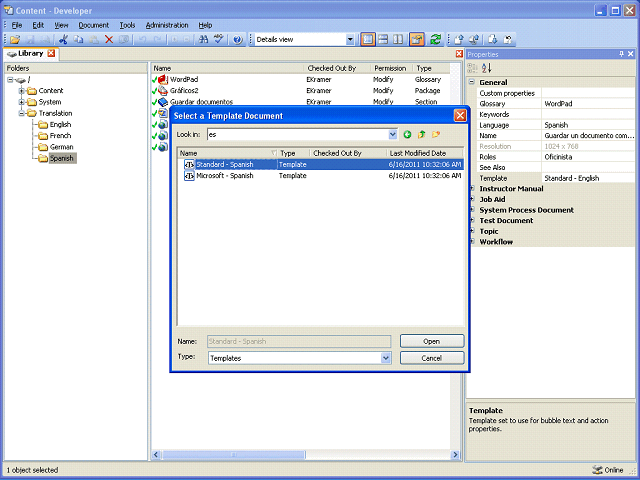Select the Microsoft - Spanish template
Screen dimensions: 640x480
coord(320,176)
